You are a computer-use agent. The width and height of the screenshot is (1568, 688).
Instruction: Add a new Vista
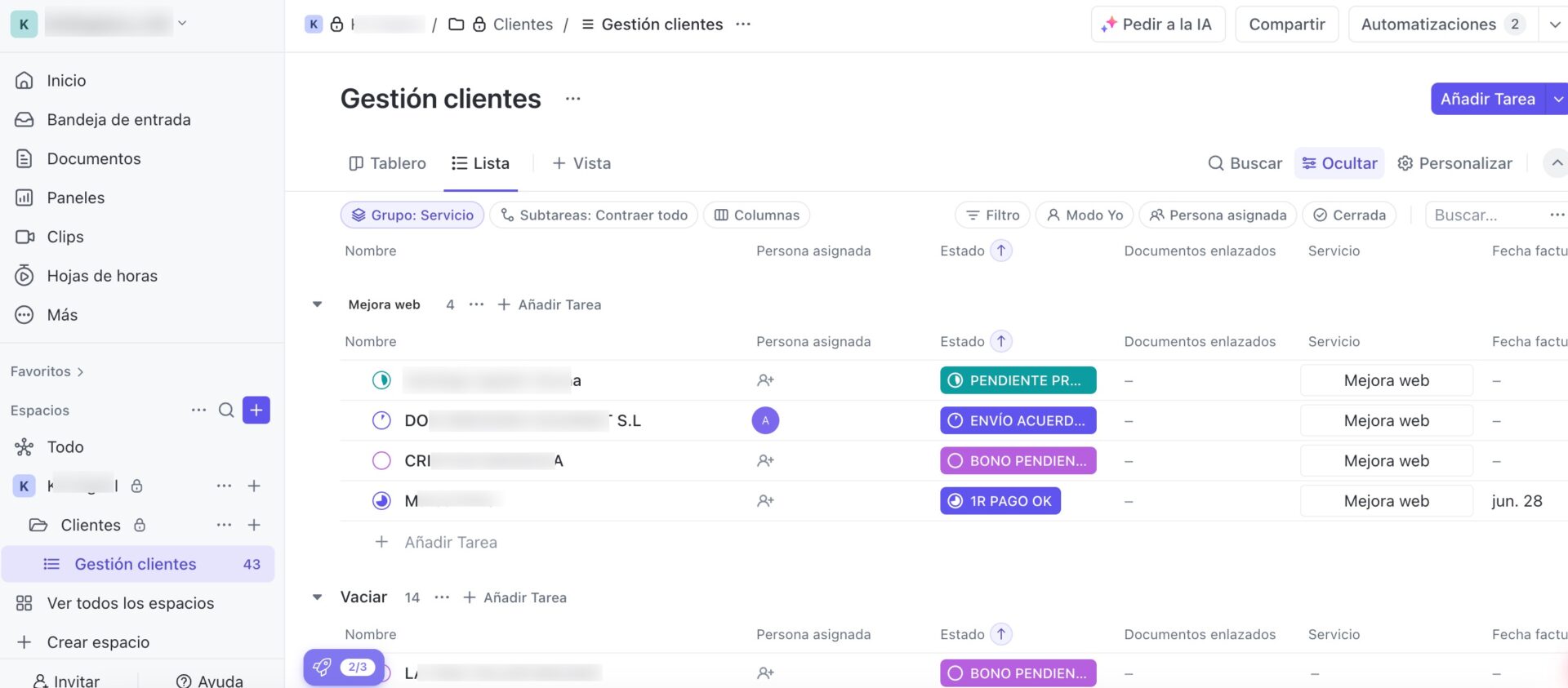pyautogui.click(x=581, y=163)
